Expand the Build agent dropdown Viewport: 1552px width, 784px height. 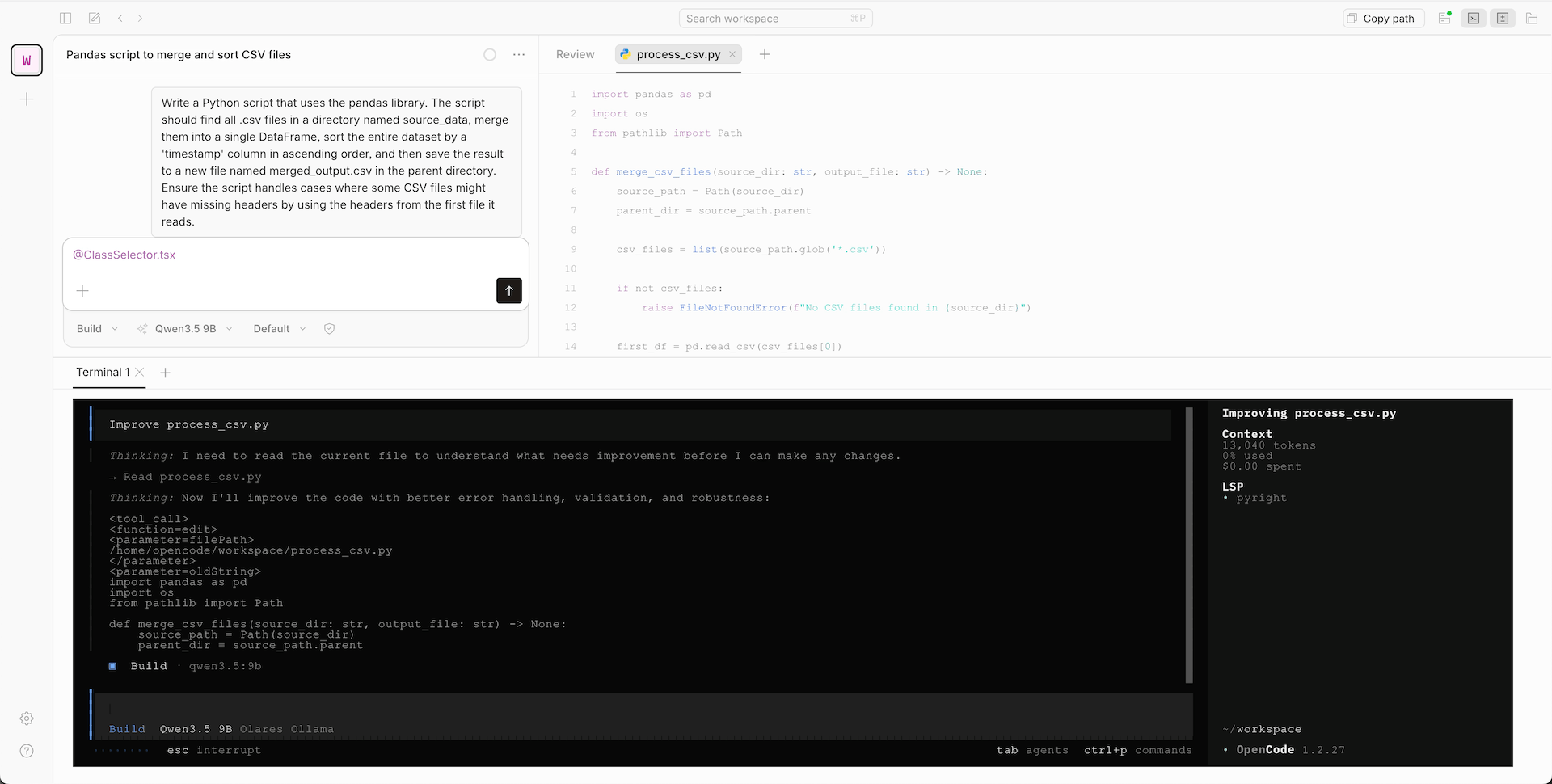pos(97,329)
